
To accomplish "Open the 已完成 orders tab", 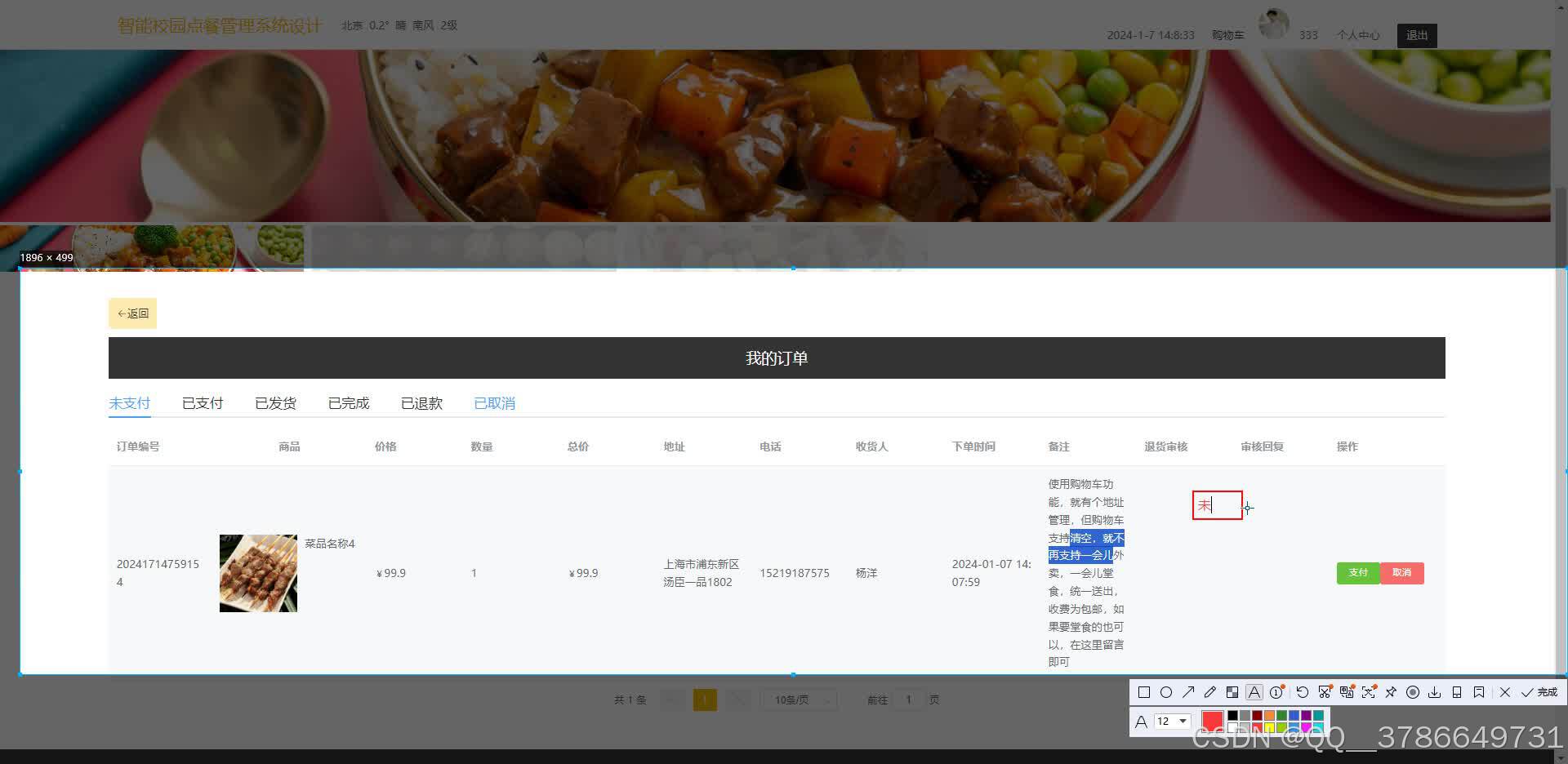I will click(348, 402).
